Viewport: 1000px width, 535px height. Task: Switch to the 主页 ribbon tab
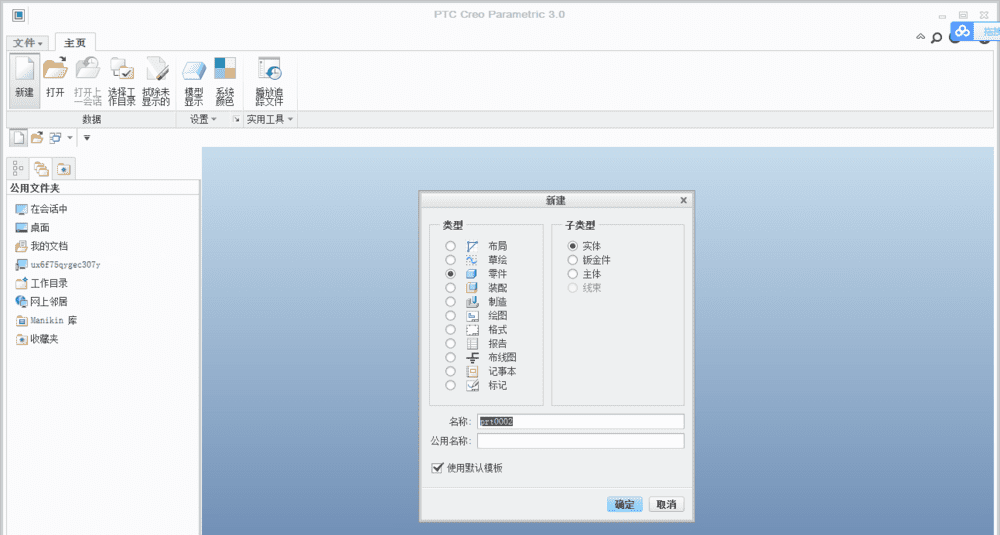75,43
